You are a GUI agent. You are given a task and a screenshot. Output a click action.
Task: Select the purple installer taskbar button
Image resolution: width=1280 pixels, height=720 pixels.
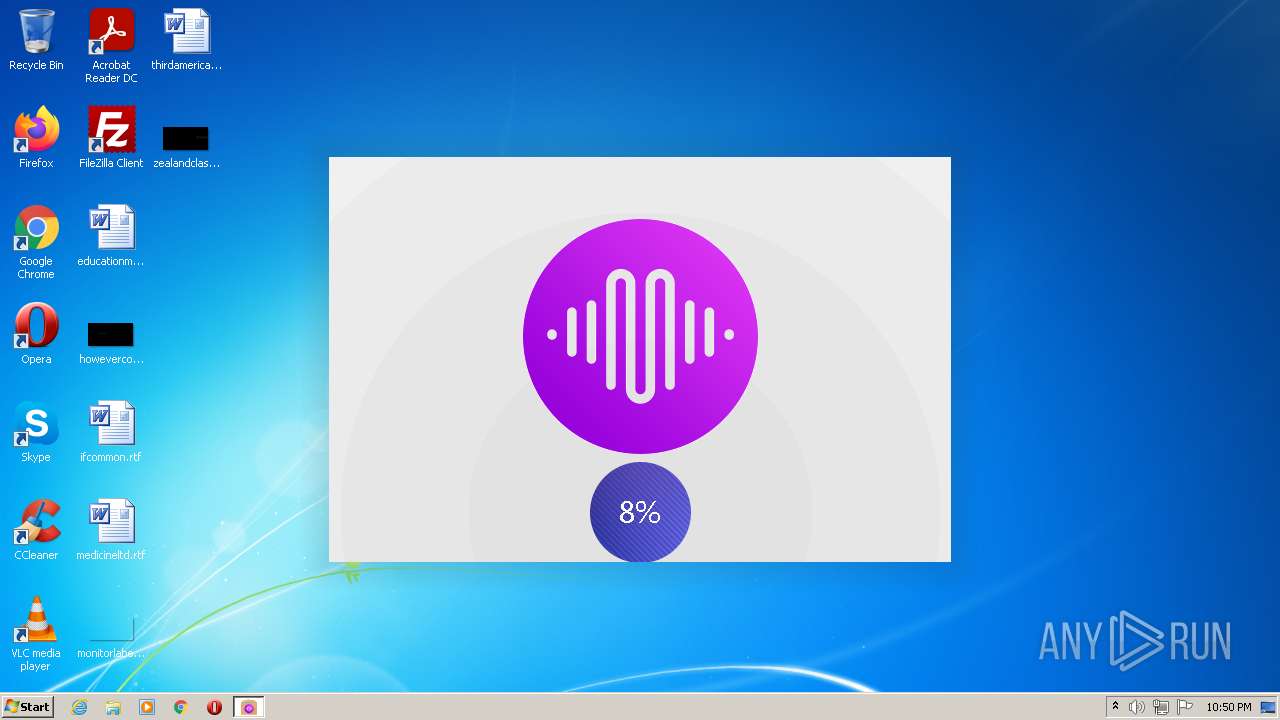point(249,707)
